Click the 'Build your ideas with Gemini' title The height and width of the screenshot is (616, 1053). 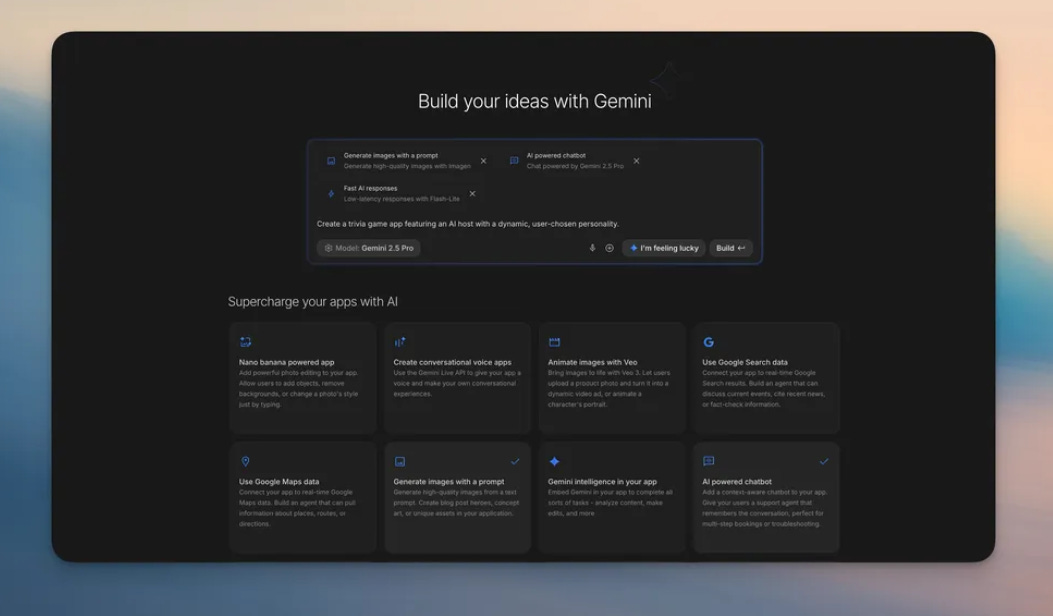click(x=535, y=101)
